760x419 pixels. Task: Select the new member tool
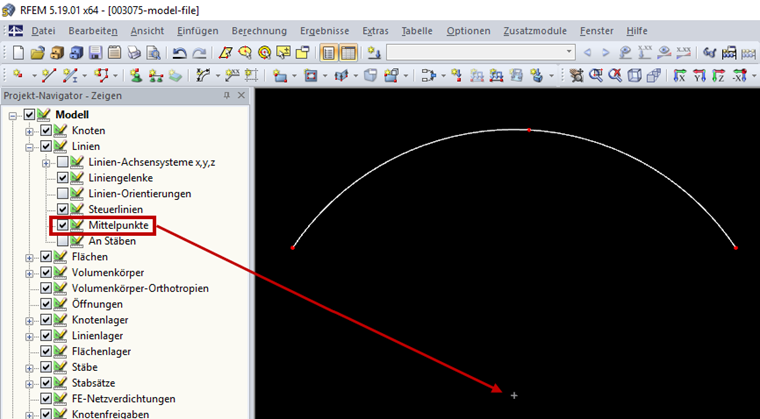click(x=71, y=75)
